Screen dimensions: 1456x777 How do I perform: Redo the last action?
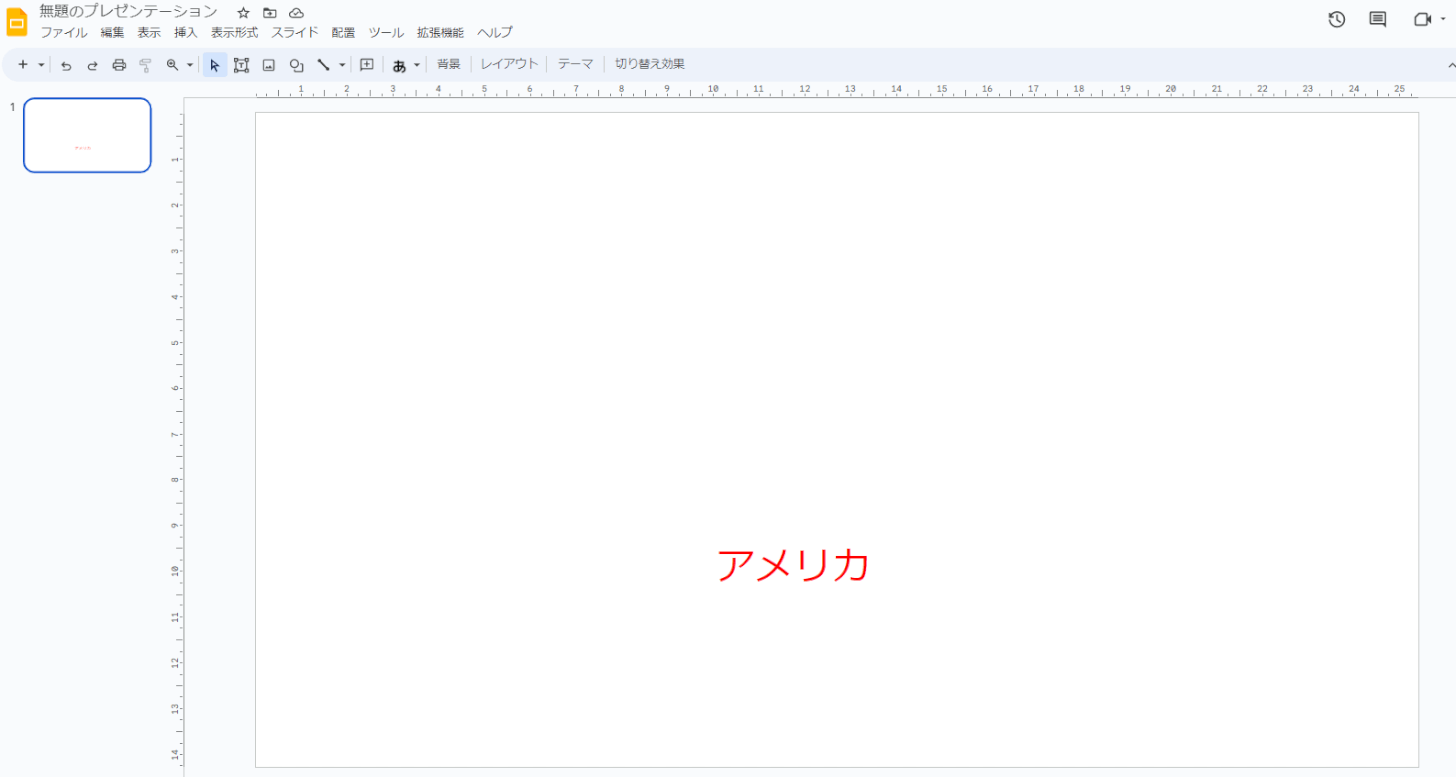(92, 65)
